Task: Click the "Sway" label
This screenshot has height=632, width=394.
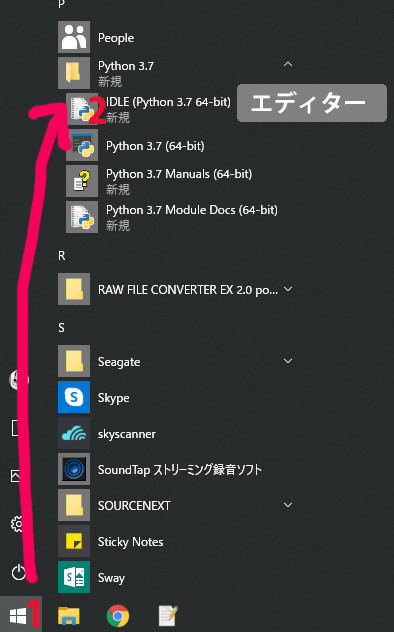Action: [x=111, y=578]
